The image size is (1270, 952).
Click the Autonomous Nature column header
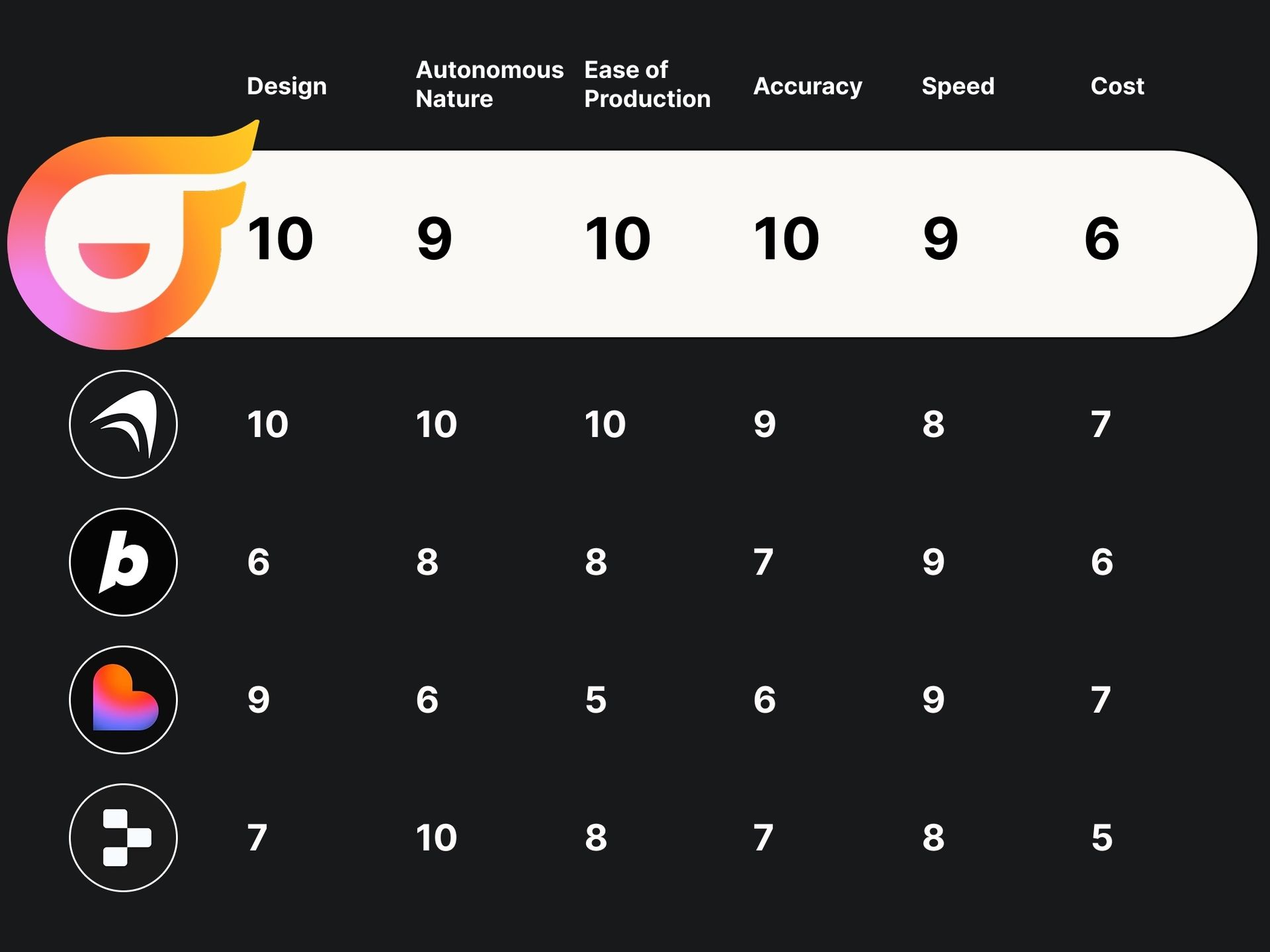coord(489,84)
